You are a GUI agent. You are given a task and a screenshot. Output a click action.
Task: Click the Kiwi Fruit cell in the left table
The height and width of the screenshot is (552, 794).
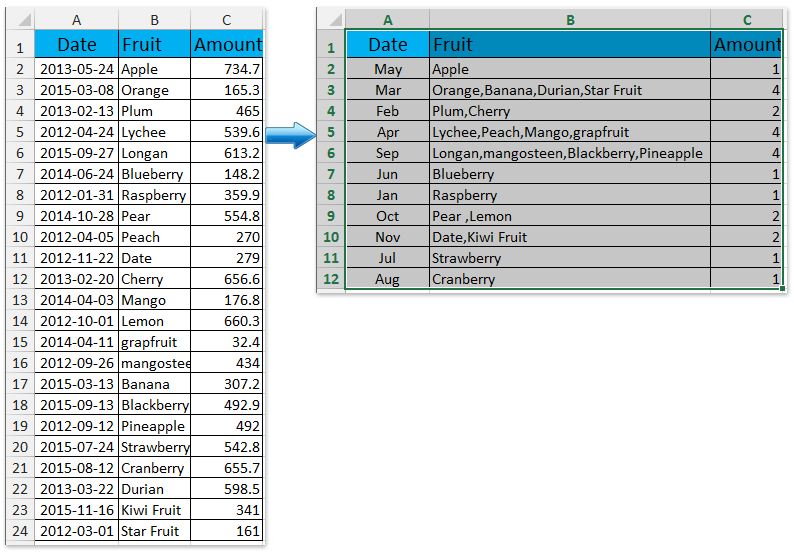(153, 510)
